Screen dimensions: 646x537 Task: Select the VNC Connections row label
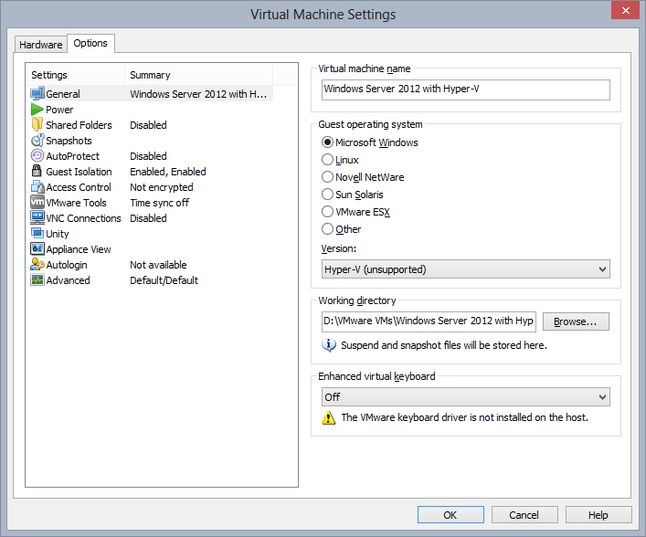tap(84, 218)
